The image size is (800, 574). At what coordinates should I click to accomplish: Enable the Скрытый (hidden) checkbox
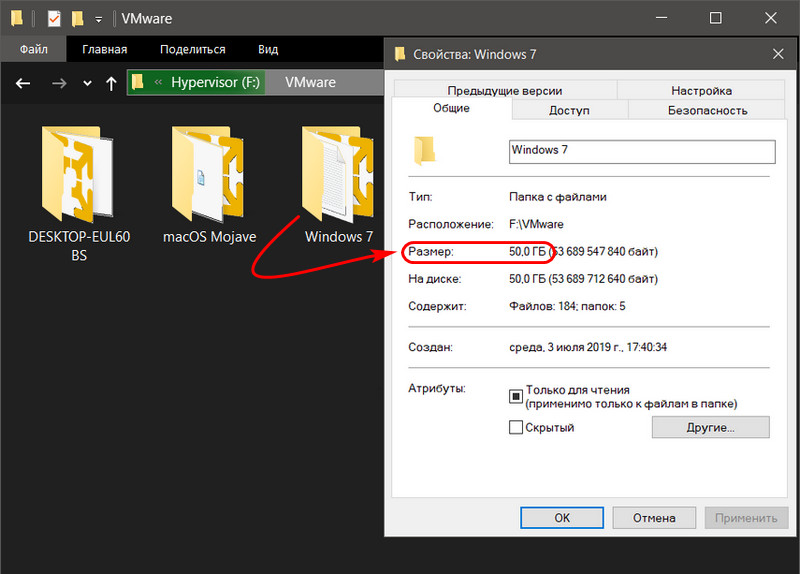(516, 427)
